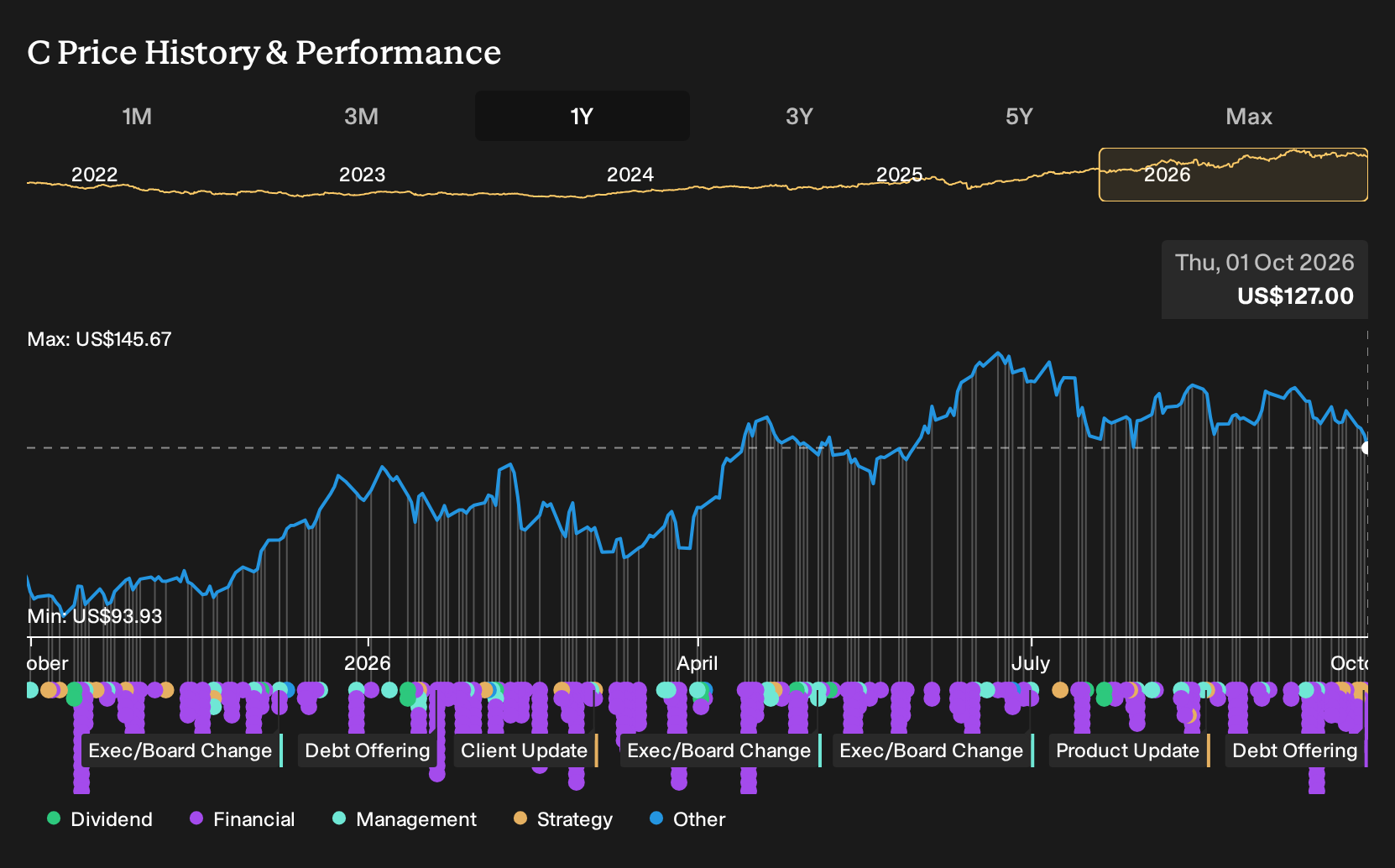This screenshot has width=1395, height=868.
Task: Click the US$127.00 price in tooltip
Action: (1295, 296)
